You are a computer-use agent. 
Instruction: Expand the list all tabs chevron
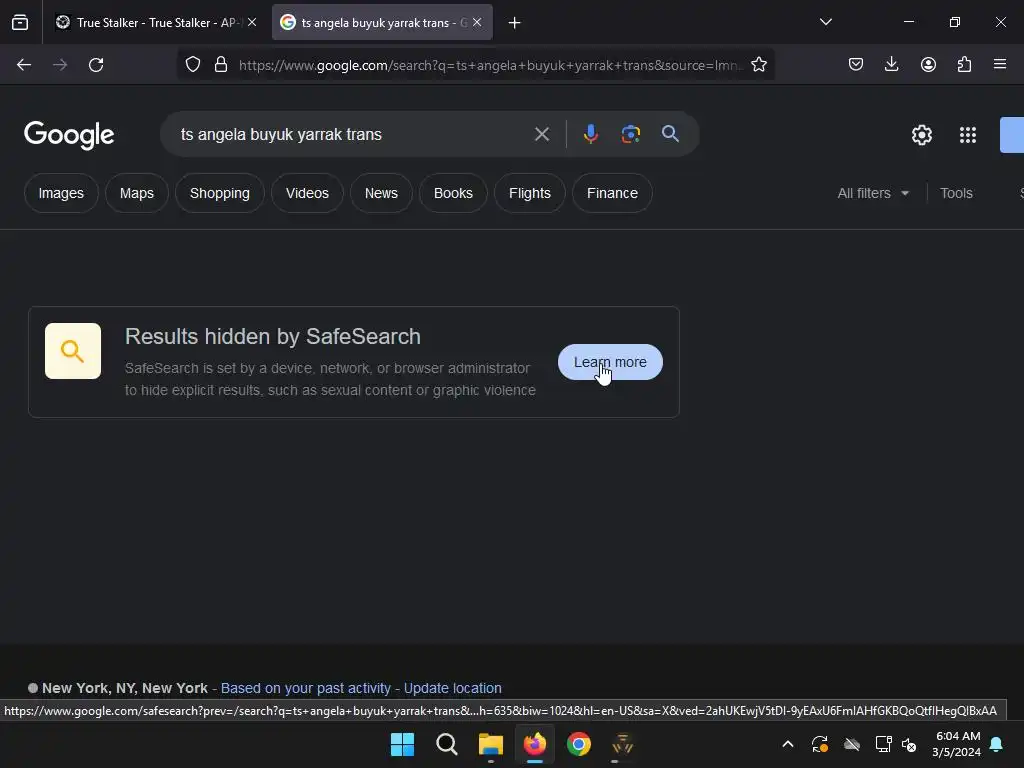pos(825,22)
